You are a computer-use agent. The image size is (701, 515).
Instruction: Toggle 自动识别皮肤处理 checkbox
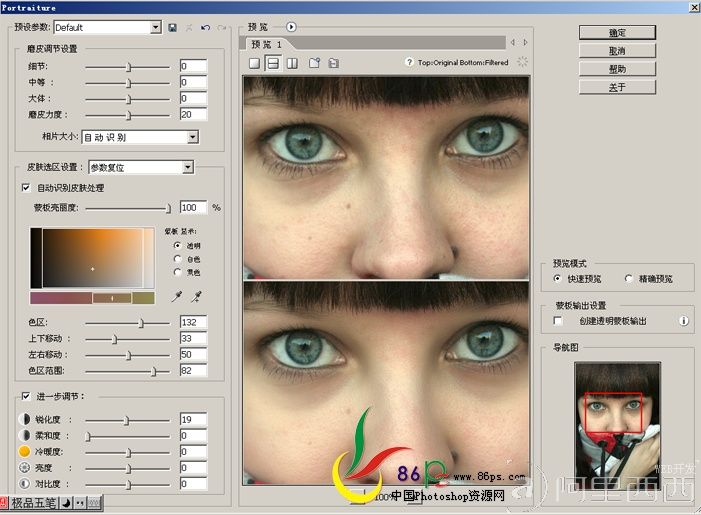(26, 187)
